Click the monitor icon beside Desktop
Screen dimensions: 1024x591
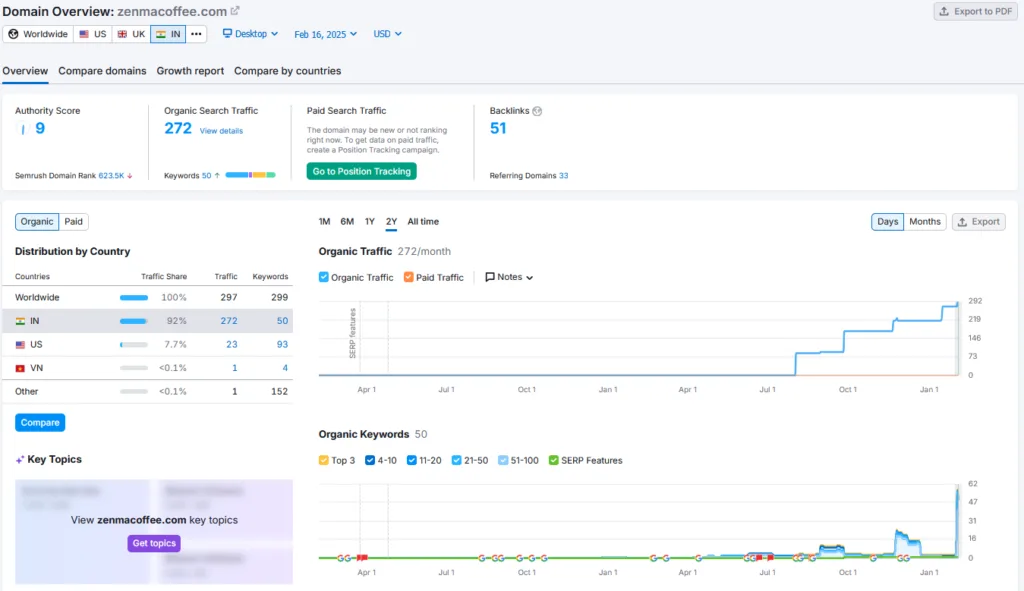tap(227, 33)
